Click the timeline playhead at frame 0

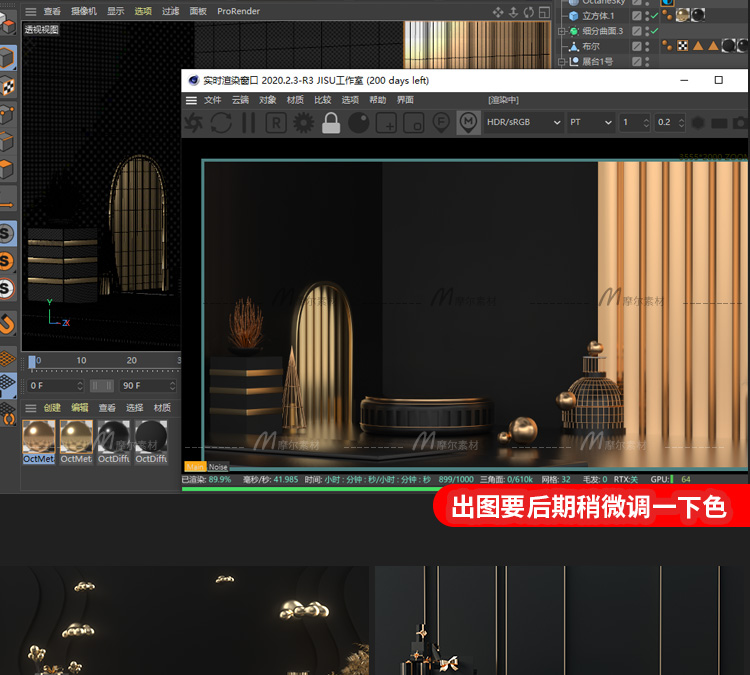(x=33, y=361)
